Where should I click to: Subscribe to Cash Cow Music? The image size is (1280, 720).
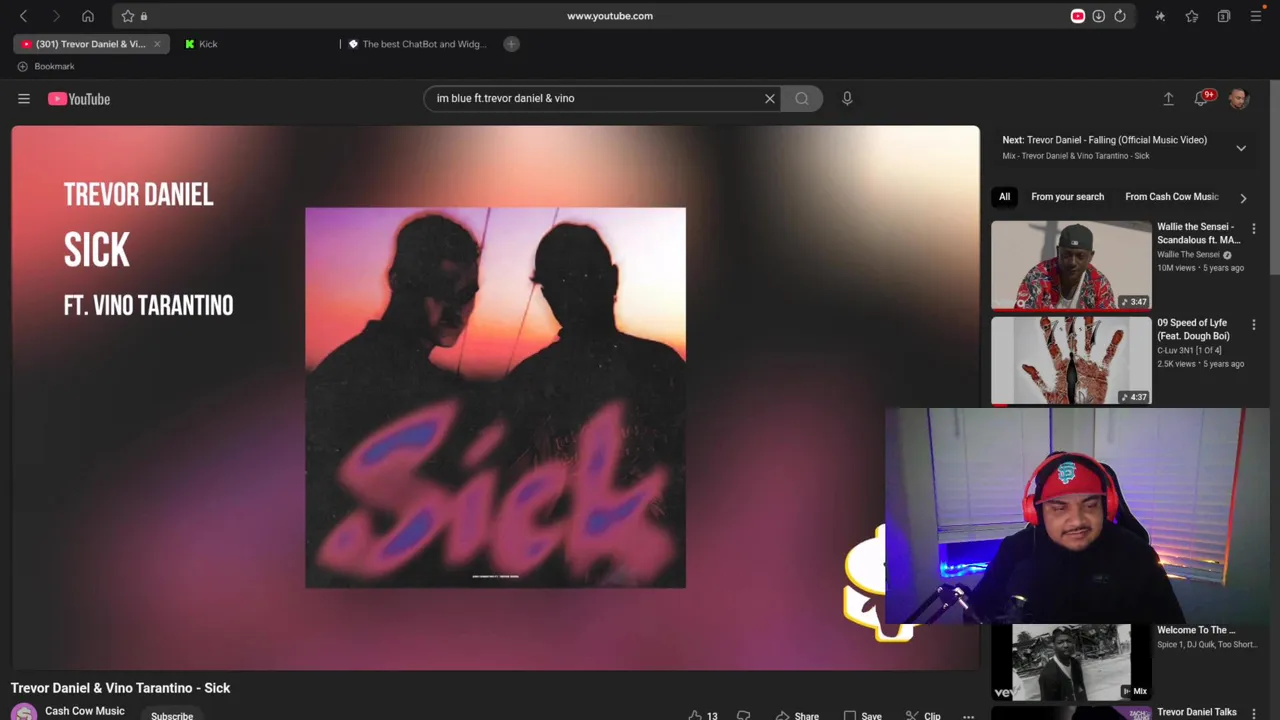172,714
